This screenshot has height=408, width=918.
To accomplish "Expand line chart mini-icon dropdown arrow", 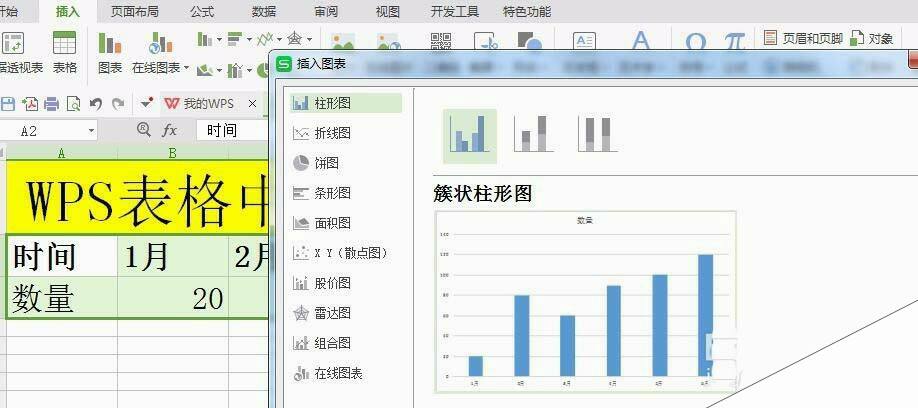I will pos(279,40).
